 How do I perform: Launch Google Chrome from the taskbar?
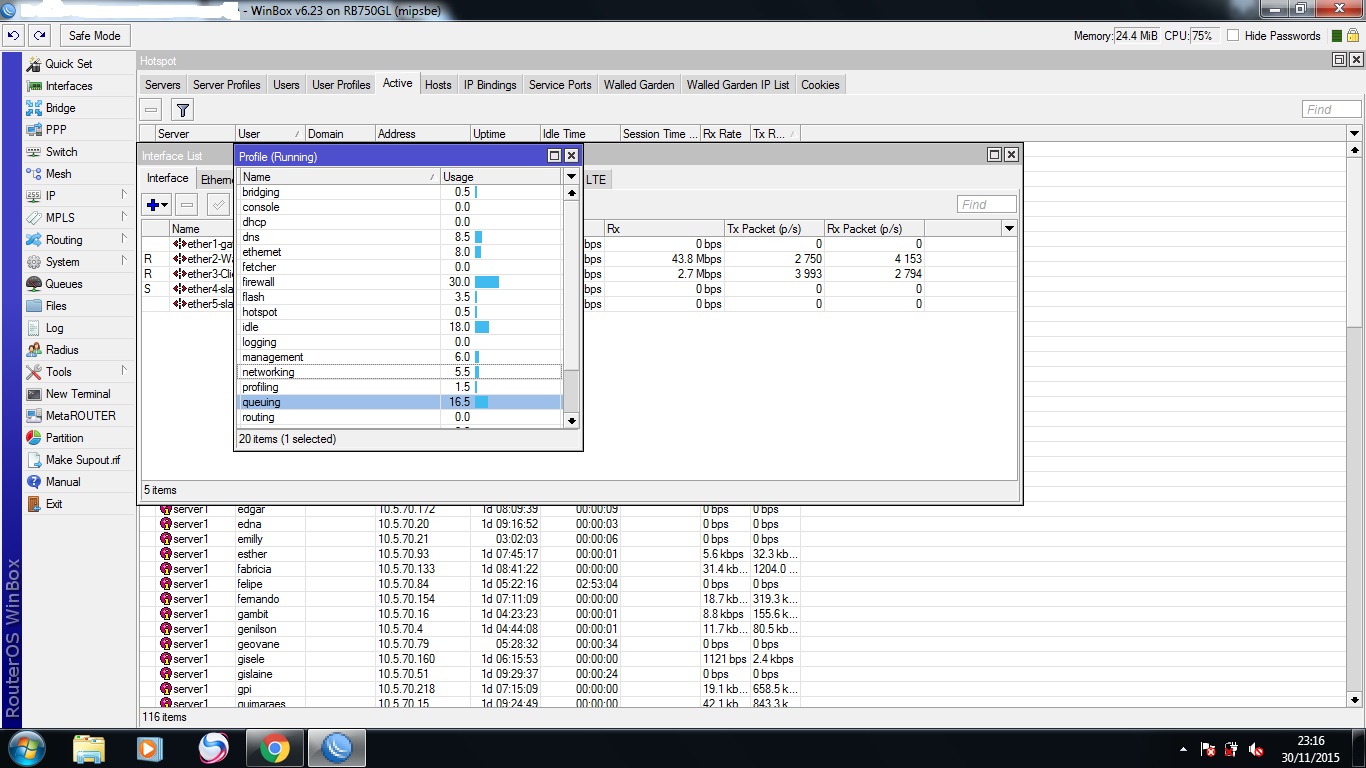coord(275,748)
